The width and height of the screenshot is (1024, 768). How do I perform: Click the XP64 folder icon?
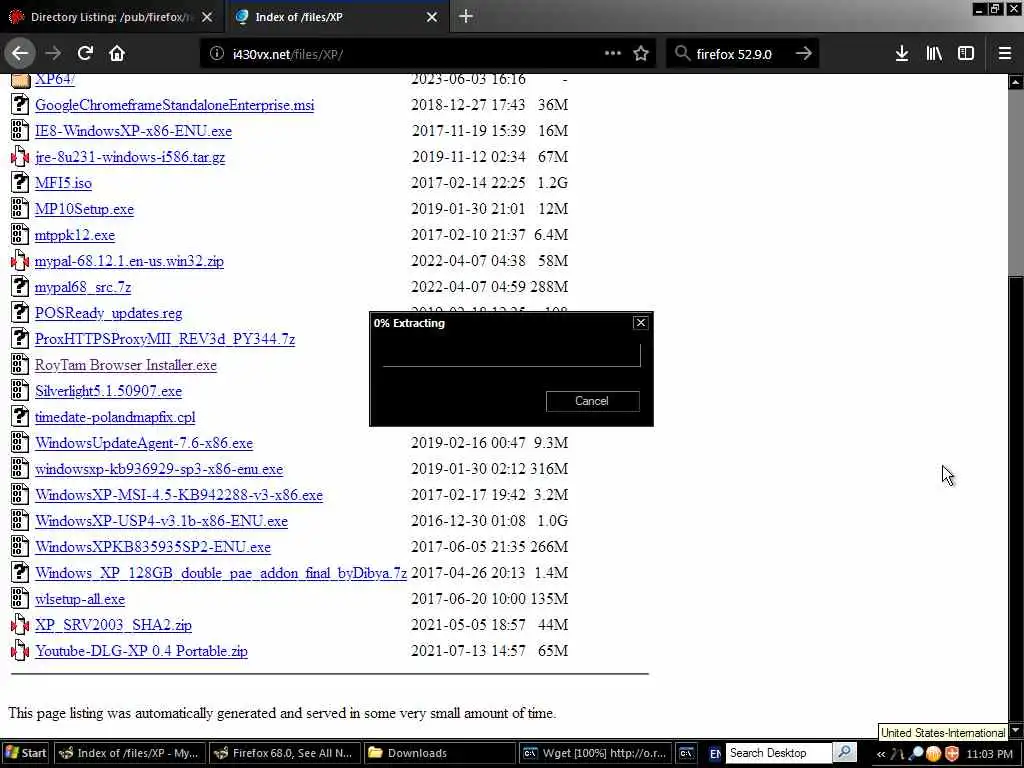coord(20,80)
